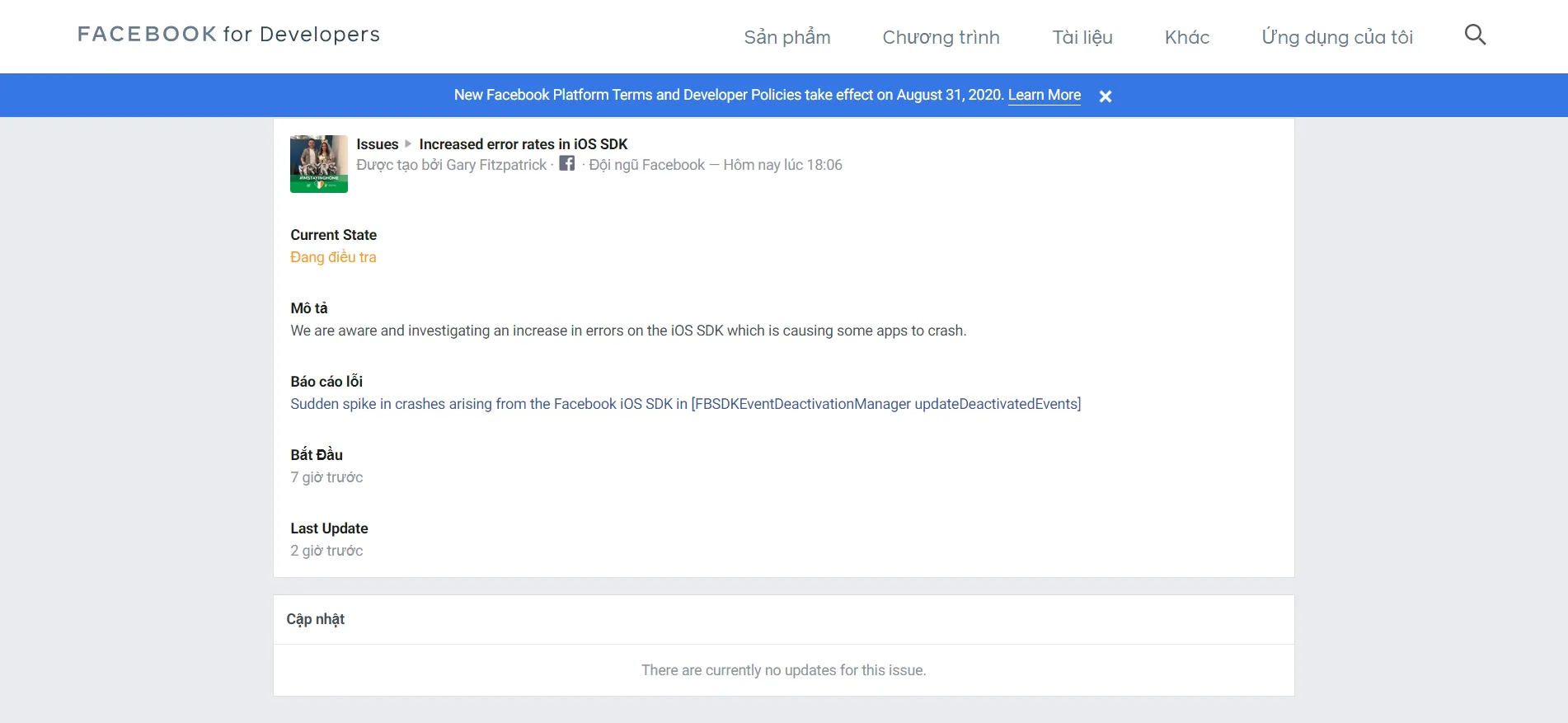
Task: Click the Last Update heading
Action: click(329, 528)
